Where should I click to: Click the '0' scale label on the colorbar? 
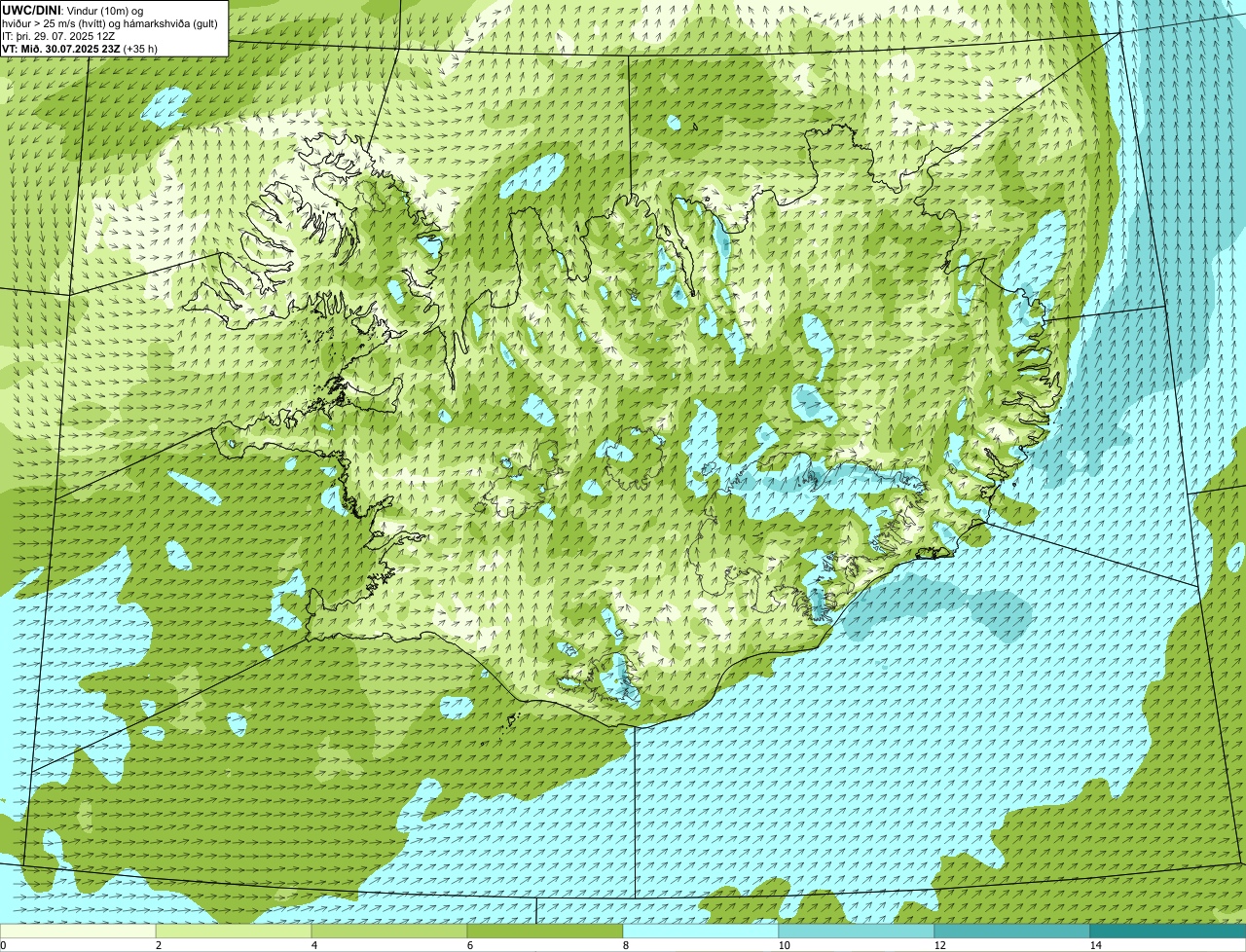tap(3, 945)
